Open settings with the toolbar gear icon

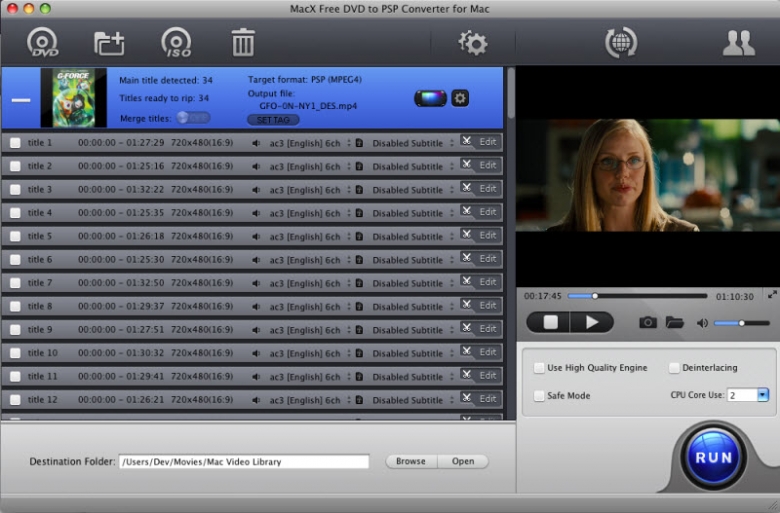coord(472,43)
